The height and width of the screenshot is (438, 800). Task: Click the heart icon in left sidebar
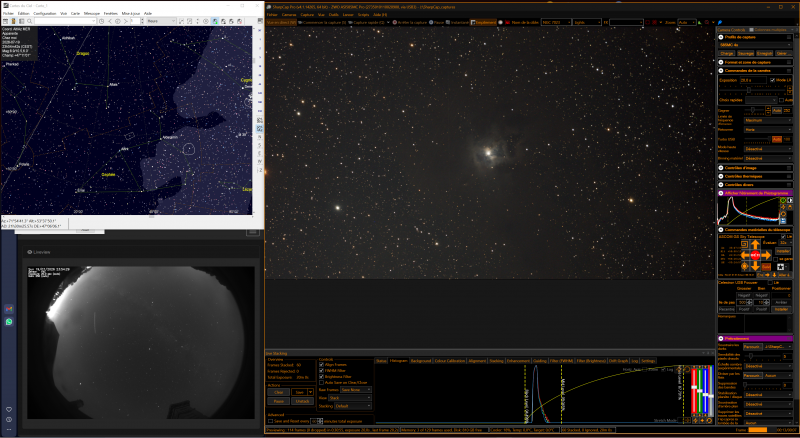pos(9,409)
